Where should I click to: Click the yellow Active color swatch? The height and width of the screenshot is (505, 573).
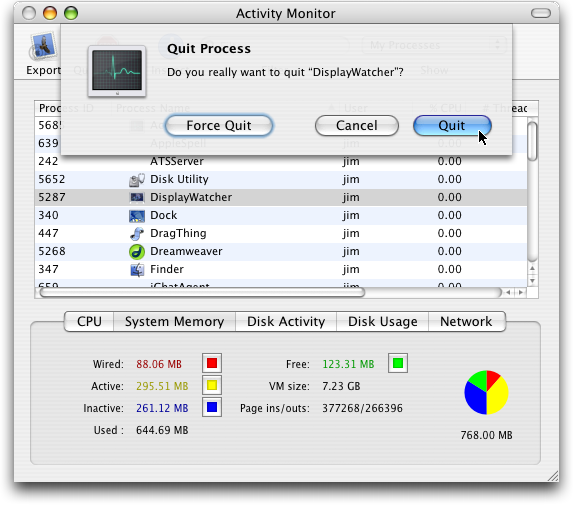pyautogui.click(x=212, y=385)
